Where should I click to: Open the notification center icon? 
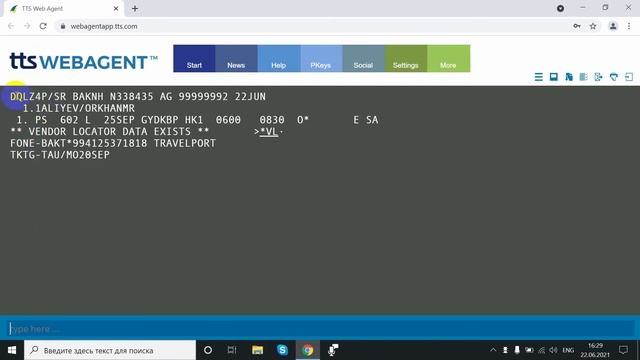pyautogui.click(x=623, y=350)
